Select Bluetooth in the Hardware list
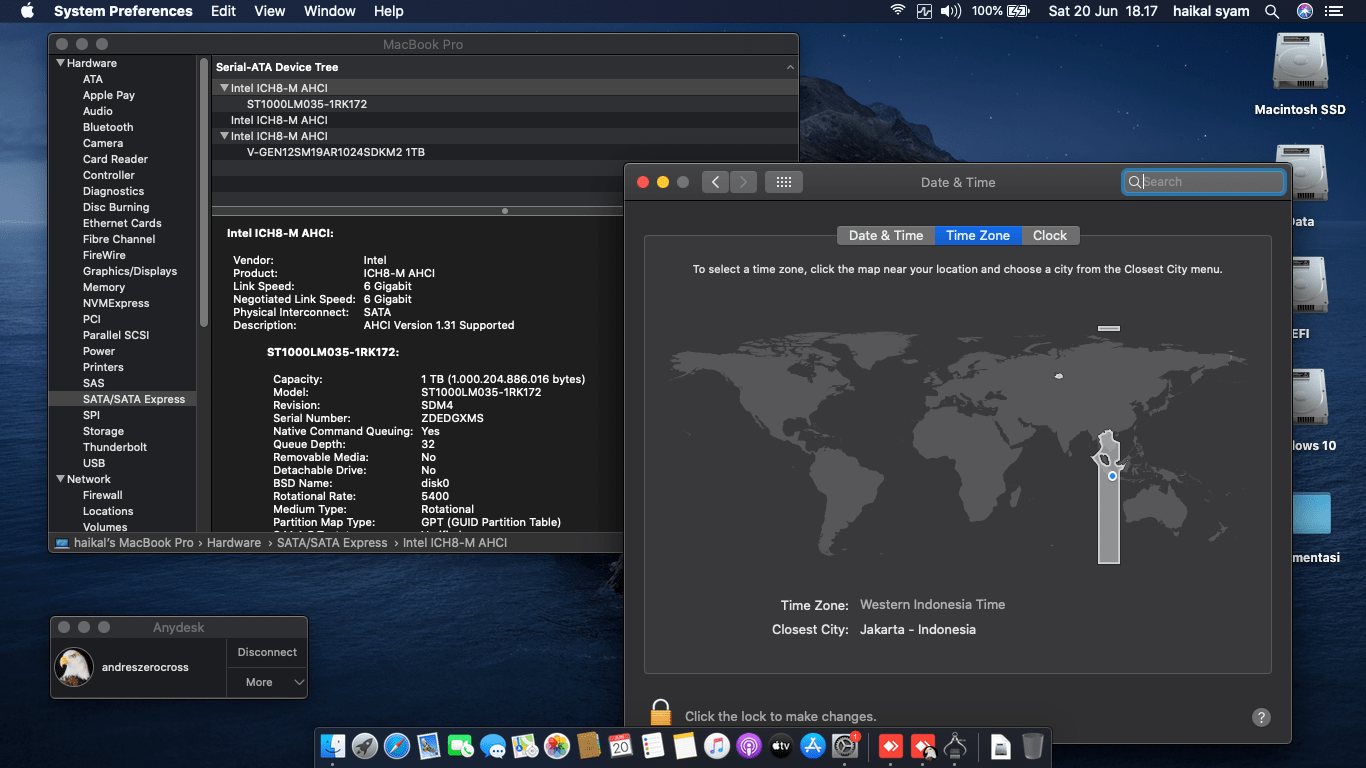 click(x=108, y=127)
